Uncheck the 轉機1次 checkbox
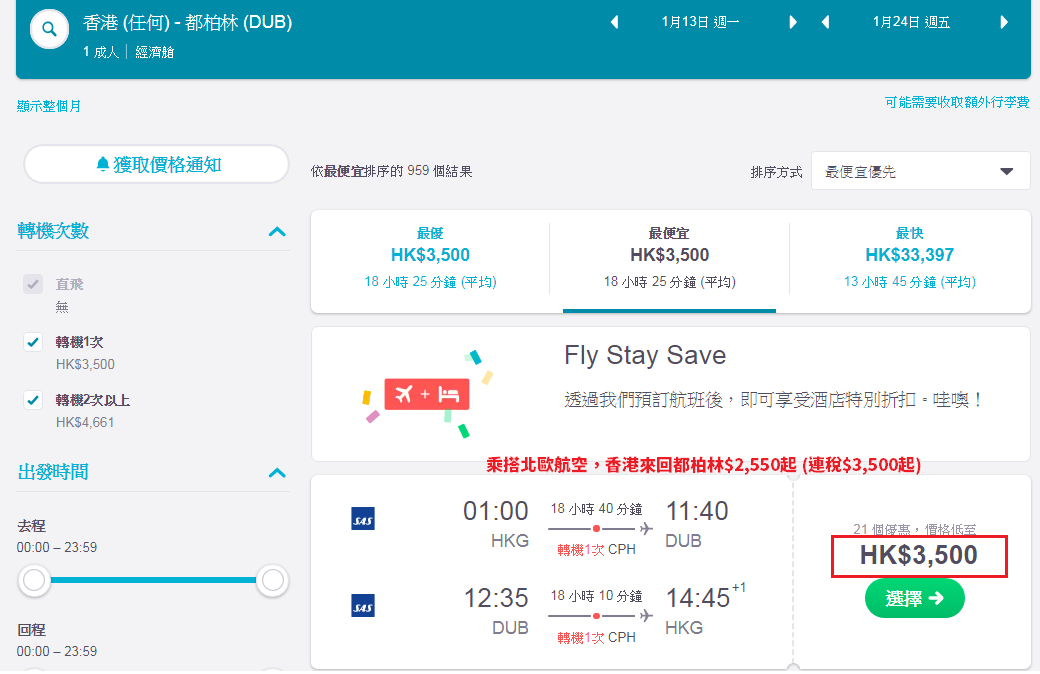 (x=33, y=342)
